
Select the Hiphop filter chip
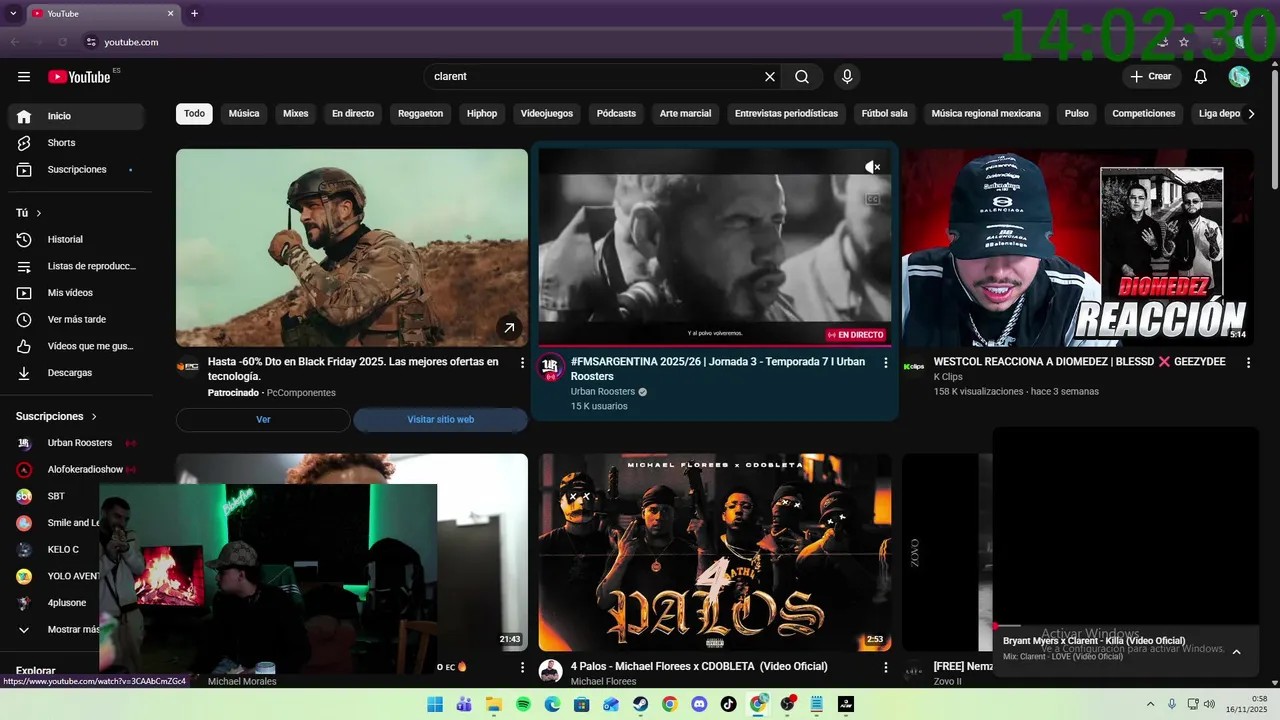[x=482, y=114]
